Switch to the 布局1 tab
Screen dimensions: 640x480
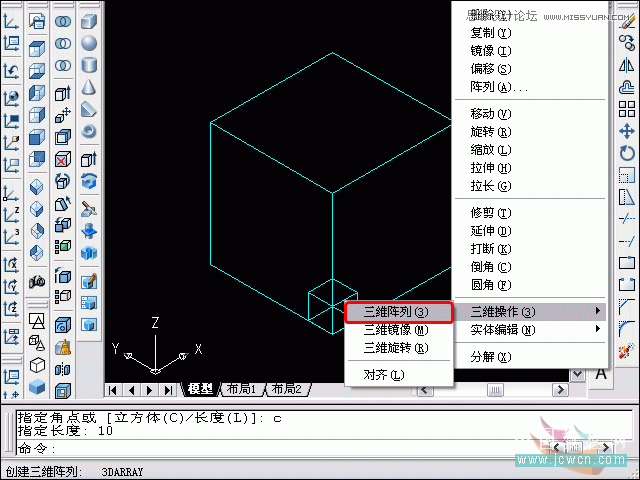click(242, 389)
